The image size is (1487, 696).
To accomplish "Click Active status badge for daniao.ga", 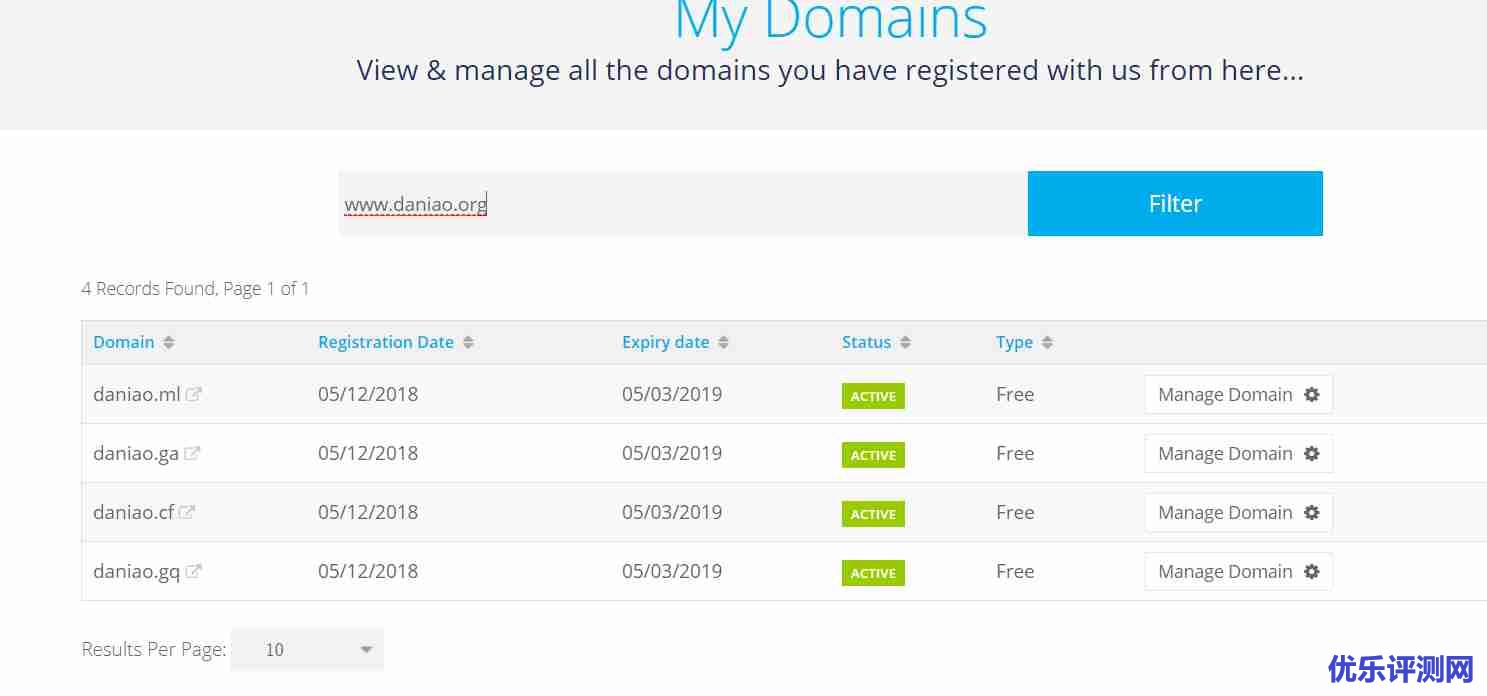I will pos(873,455).
